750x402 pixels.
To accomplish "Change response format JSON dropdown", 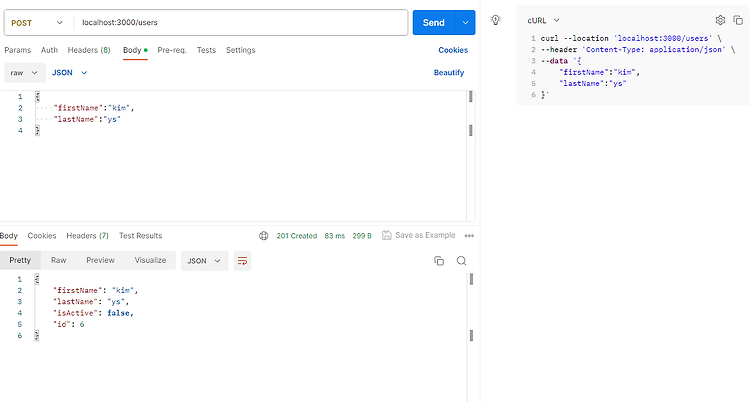I will [204, 261].
